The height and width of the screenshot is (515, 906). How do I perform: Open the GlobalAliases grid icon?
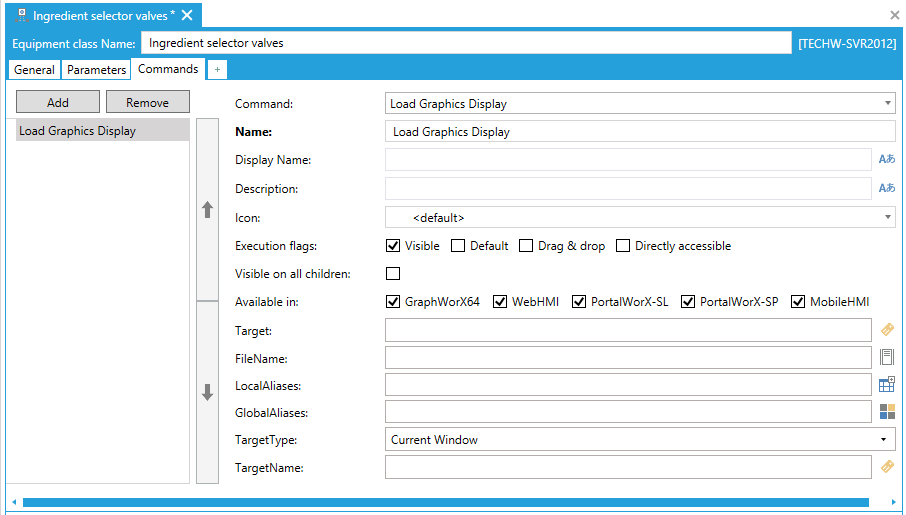coord(886,411)
